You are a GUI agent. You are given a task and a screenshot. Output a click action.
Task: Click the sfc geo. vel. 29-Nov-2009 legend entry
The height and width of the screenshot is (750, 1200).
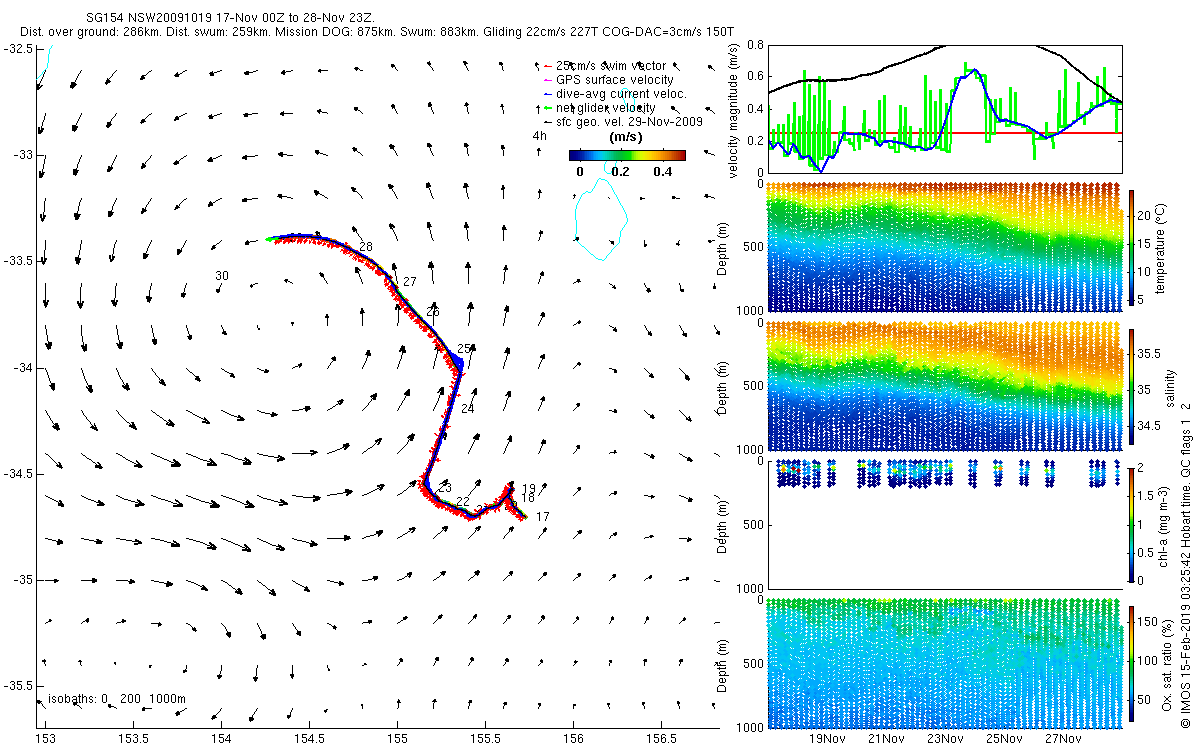pos(629,122)
